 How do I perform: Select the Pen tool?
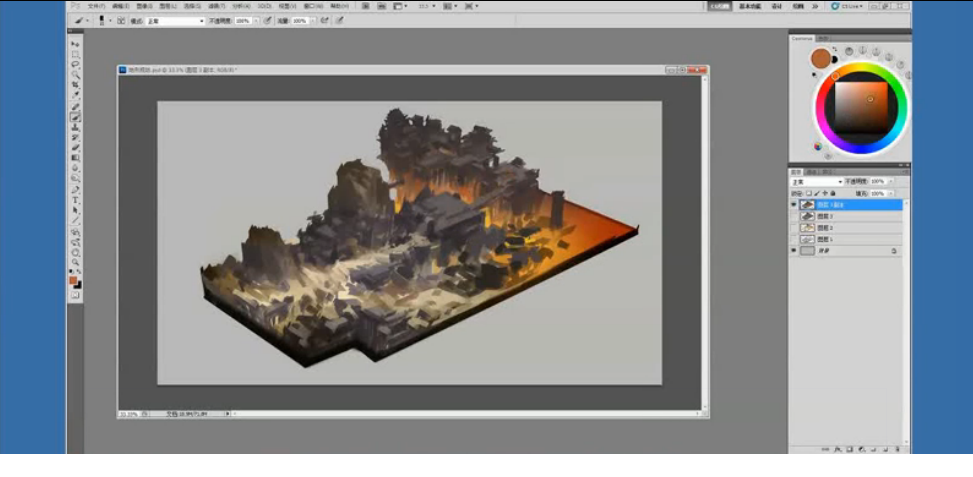(x=76, y=190)
